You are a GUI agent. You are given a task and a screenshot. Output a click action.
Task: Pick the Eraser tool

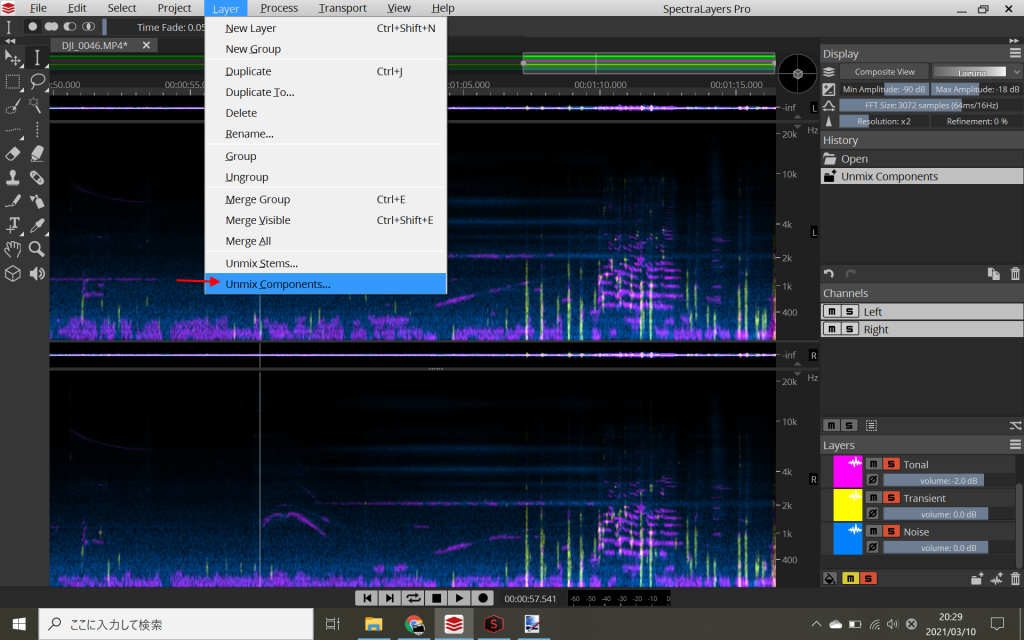(x=14, y=153)
